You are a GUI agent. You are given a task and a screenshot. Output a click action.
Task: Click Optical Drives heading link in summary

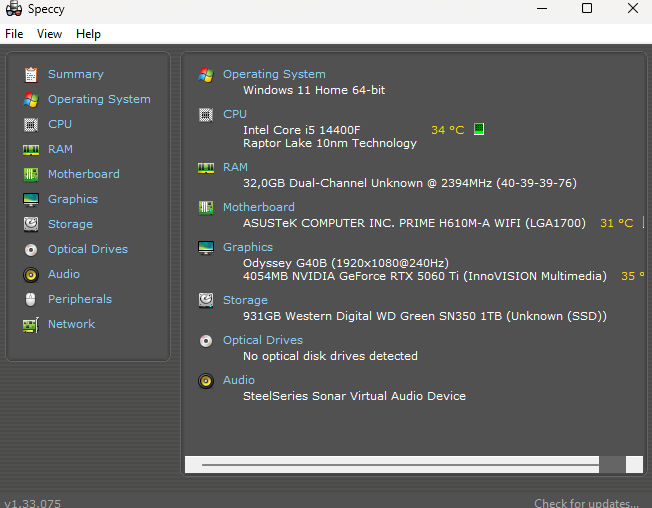(263, 340)
